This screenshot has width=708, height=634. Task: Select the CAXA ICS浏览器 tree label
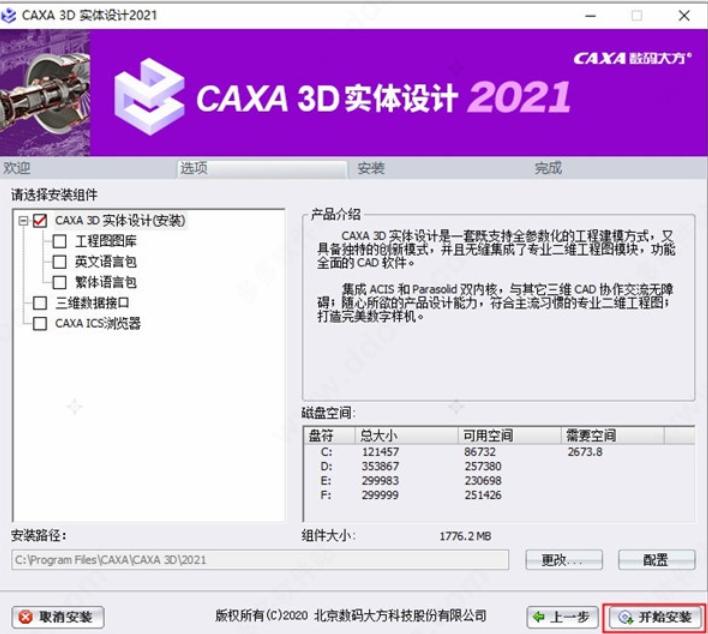pyautogui.click(x=98, y=324)
